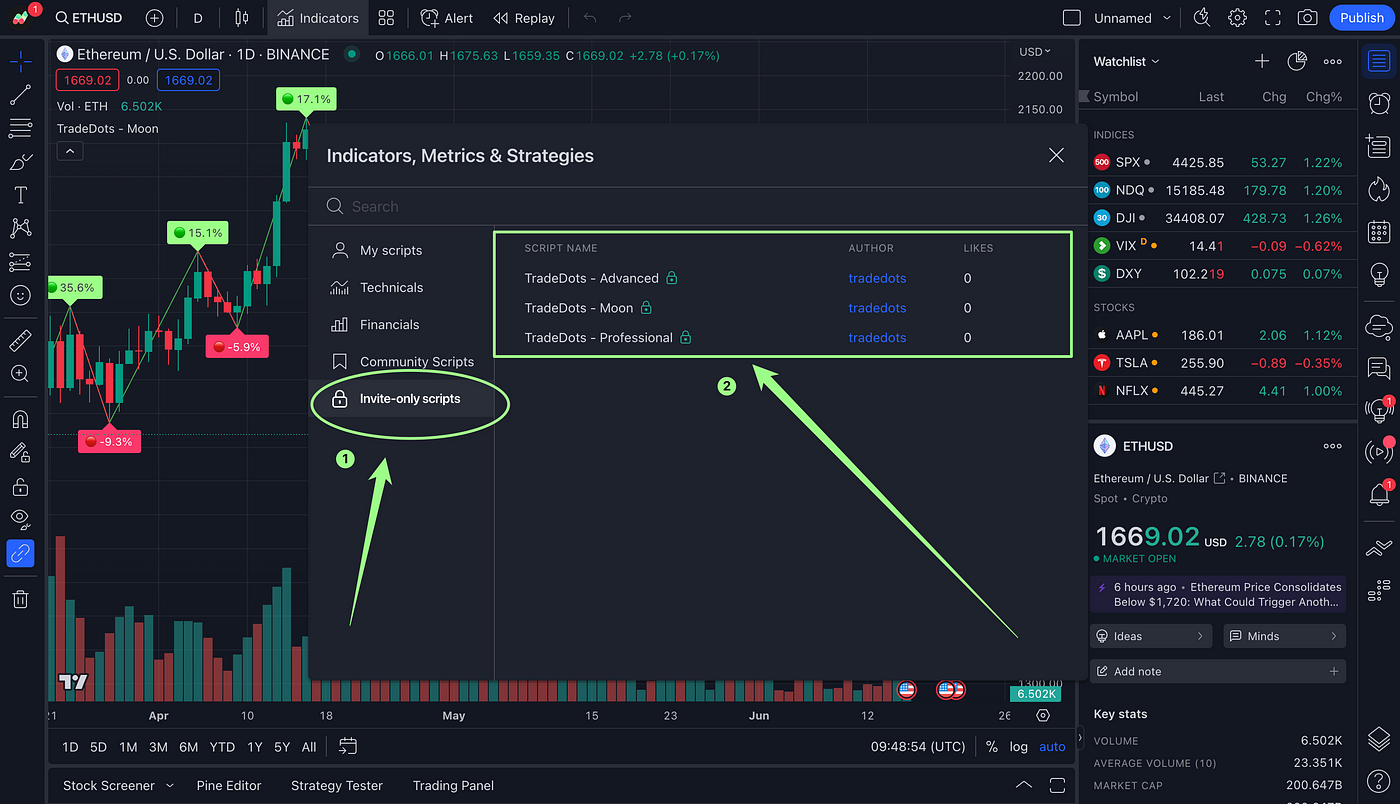Toggle stay in drawing mode

pyautogui.click(x=20, y=452)
